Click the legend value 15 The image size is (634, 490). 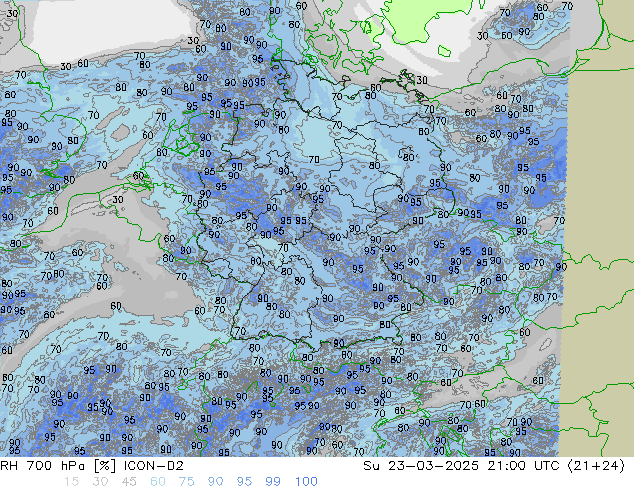[71, 482]
